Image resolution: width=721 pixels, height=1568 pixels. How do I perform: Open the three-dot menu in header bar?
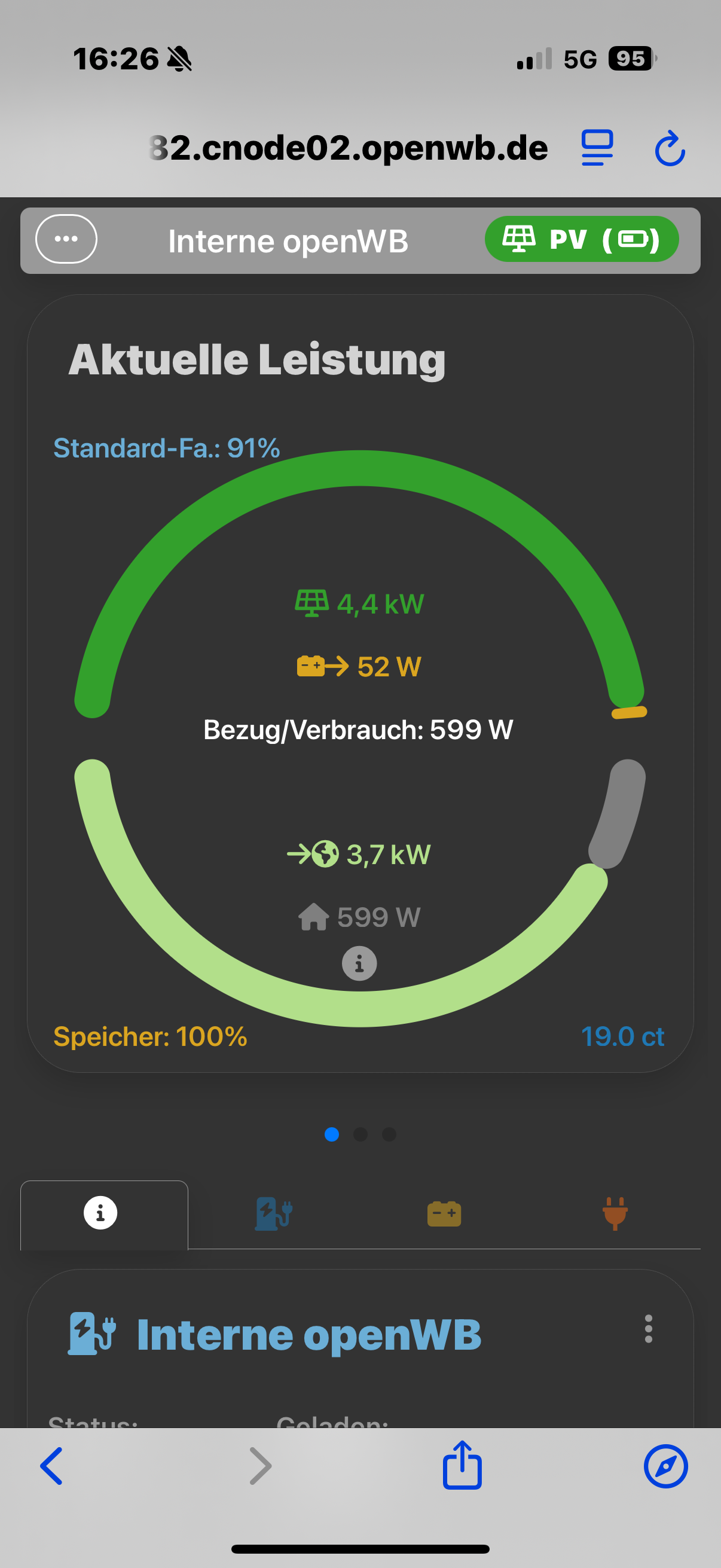[66, 239]
